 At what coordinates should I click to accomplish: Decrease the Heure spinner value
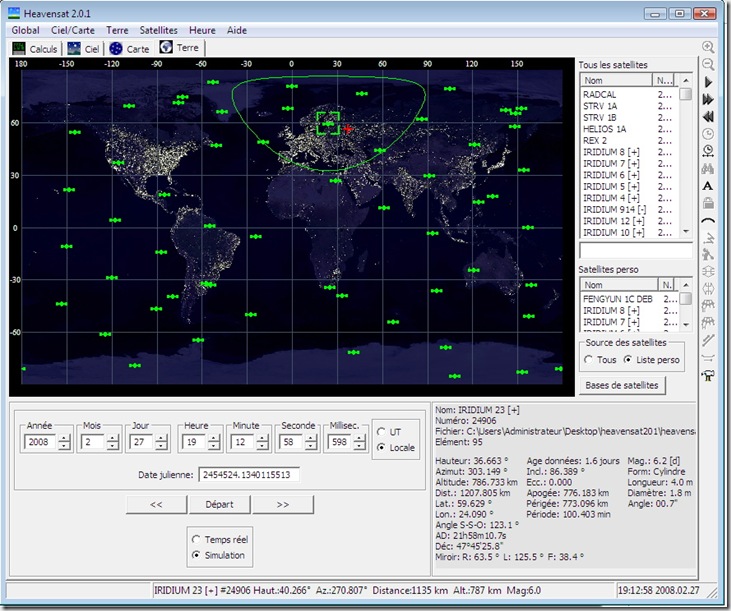pos(214,446)
